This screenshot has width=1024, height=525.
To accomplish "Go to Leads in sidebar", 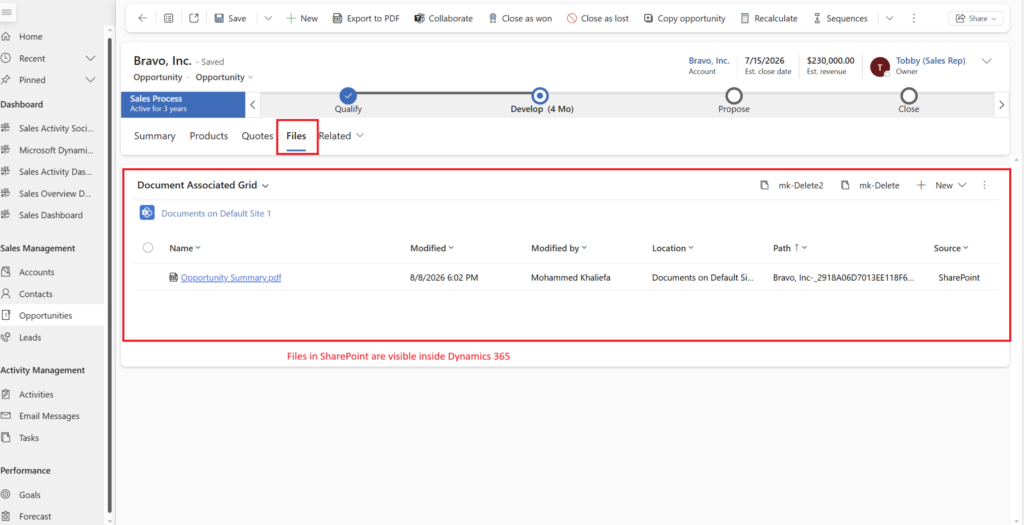I will (30, 338).
